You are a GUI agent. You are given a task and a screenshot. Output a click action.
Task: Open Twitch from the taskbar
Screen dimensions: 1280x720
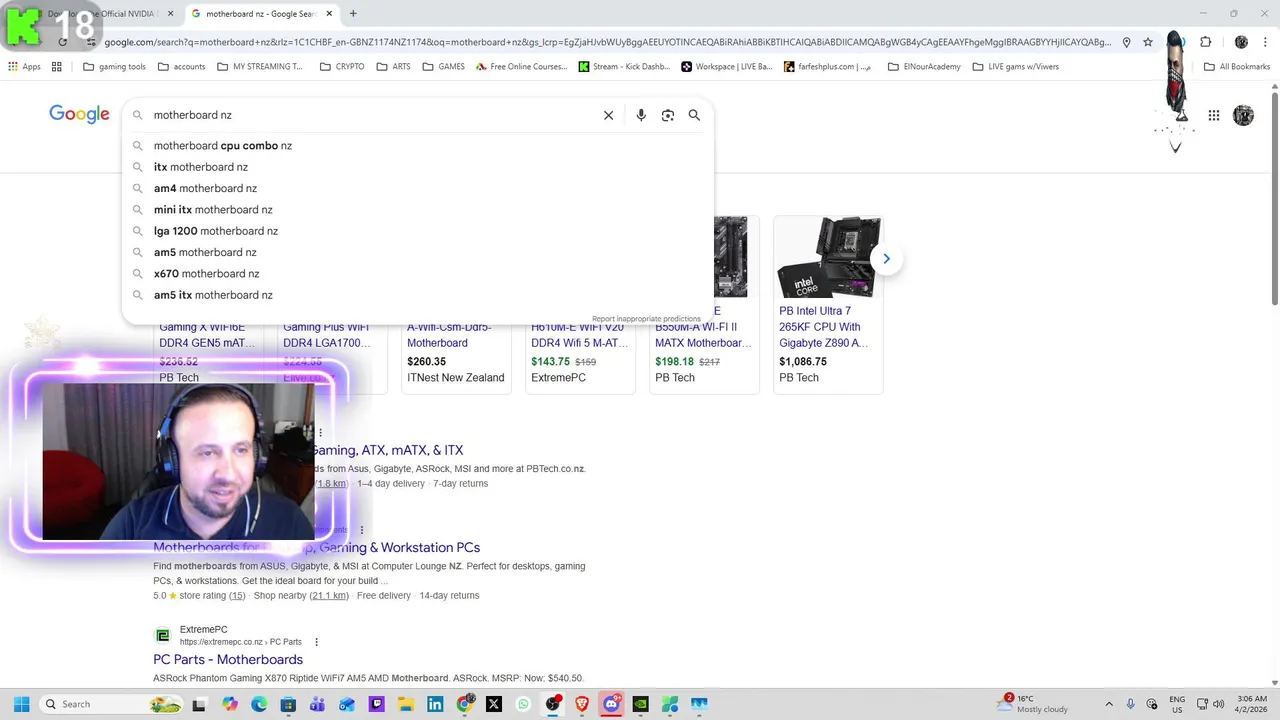(x=376, y=704)
